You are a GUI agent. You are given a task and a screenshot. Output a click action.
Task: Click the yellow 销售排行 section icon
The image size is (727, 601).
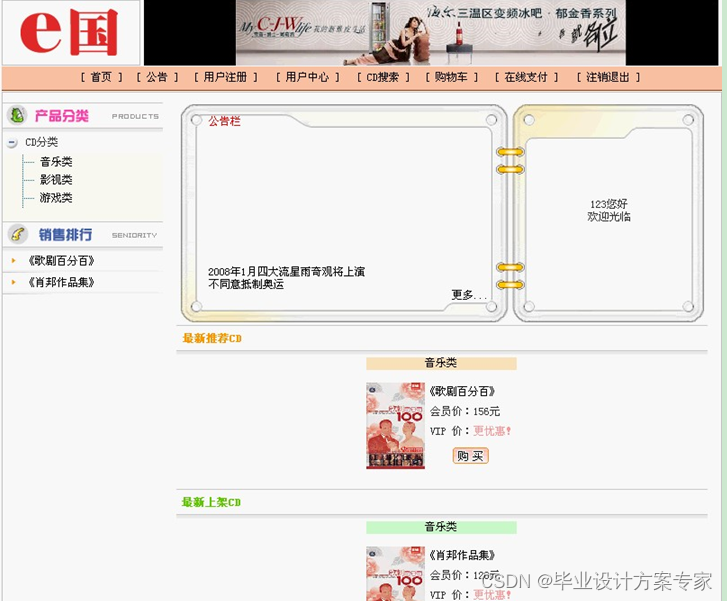[18, 234]
